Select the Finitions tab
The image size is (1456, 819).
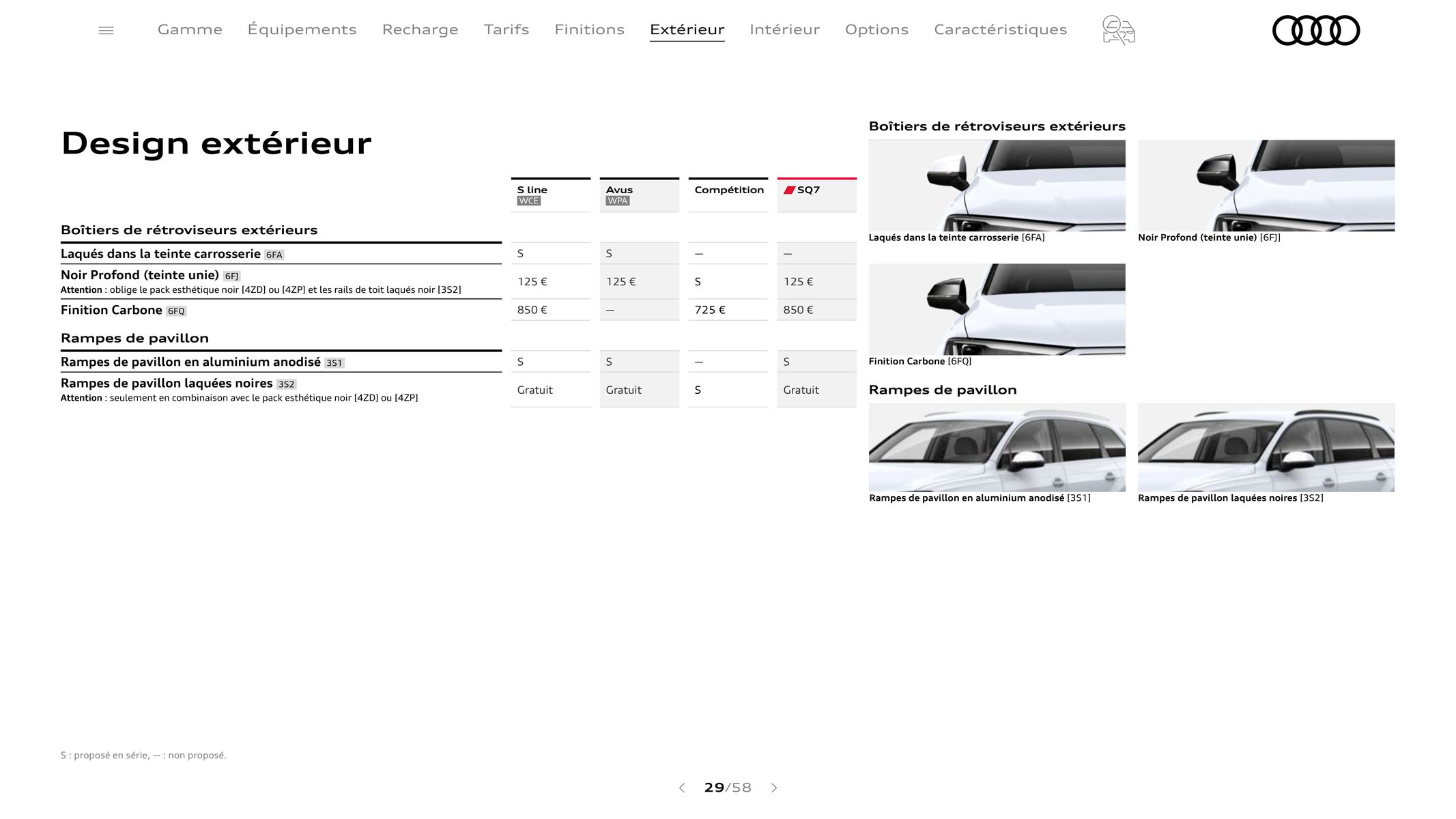coord(589,29)
